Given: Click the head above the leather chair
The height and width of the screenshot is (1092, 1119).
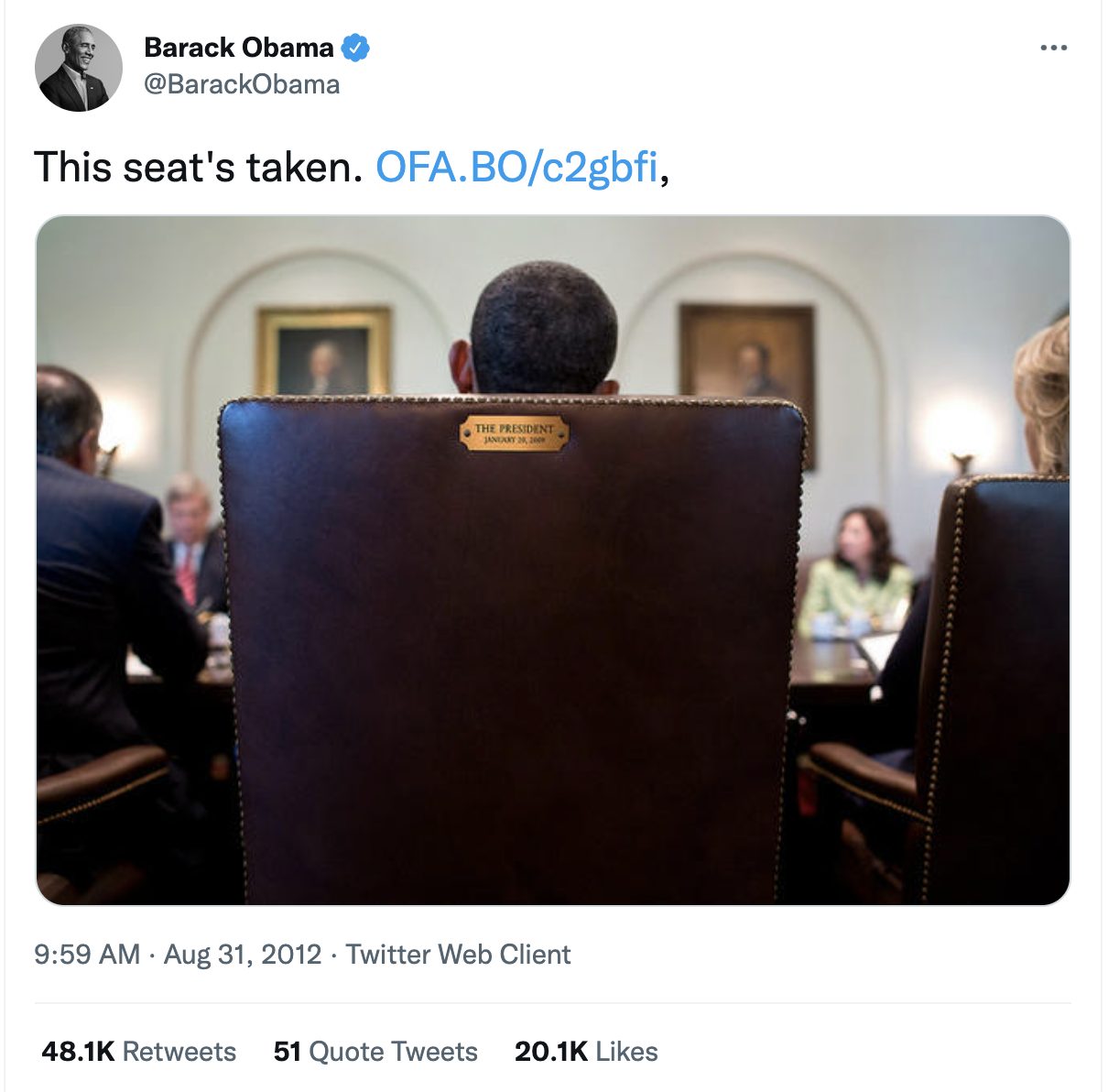Looking at the screenshot, I should pos(542,332).
